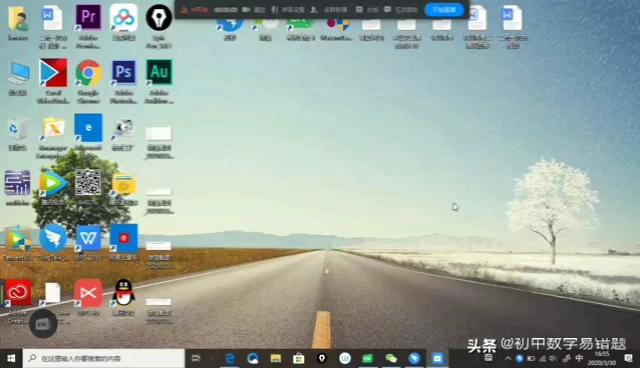Select the WPS Office desktop icon
The image size is (640, 368).
click(x=89, y=238)
